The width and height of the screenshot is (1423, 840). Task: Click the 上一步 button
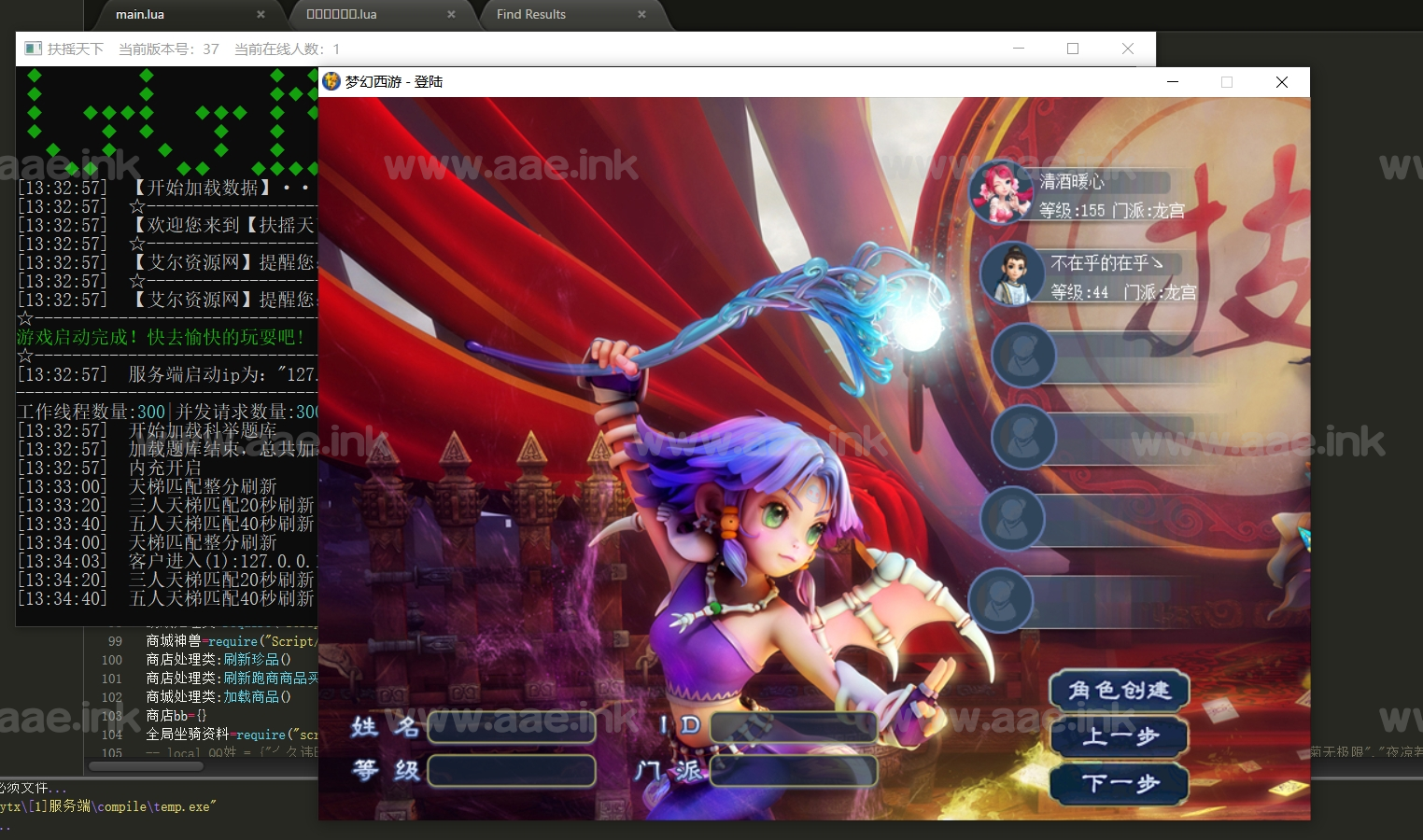[1120, 736]
